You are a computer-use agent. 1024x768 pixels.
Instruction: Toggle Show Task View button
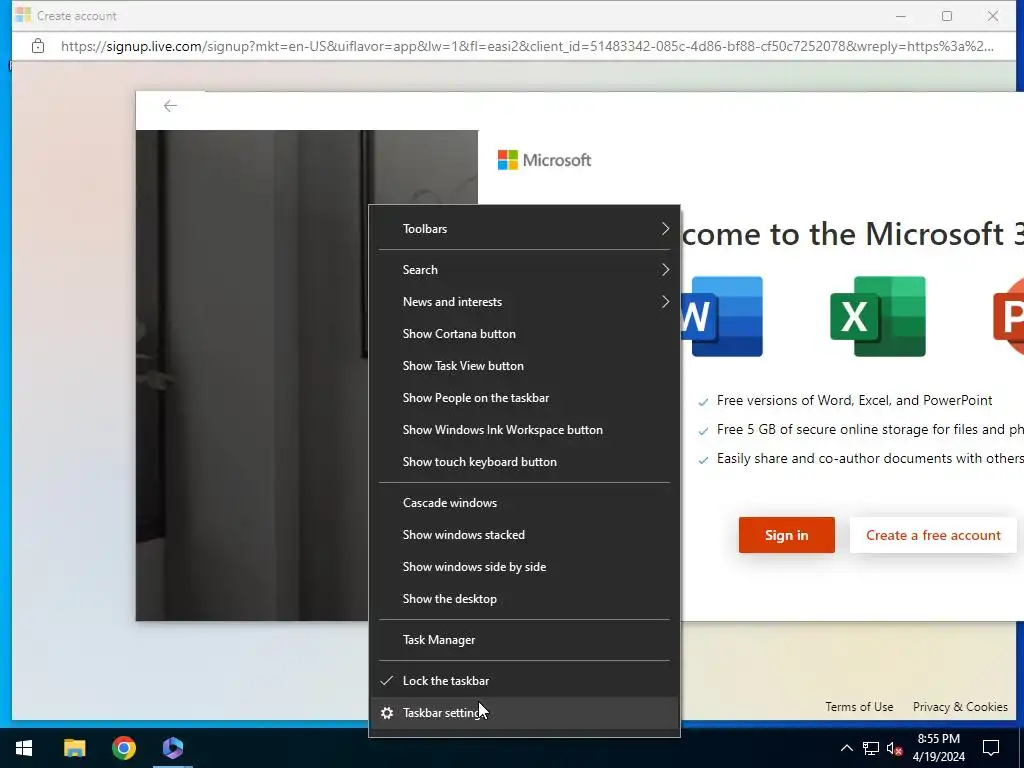pyautogui.click(x=524, y=366)
